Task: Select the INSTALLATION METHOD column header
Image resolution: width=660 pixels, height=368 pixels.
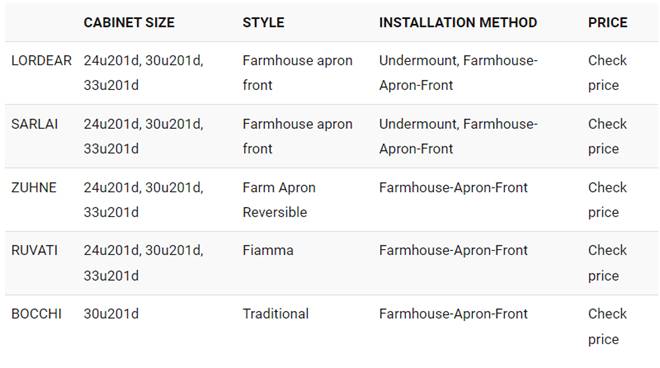Action: point(458,22)
